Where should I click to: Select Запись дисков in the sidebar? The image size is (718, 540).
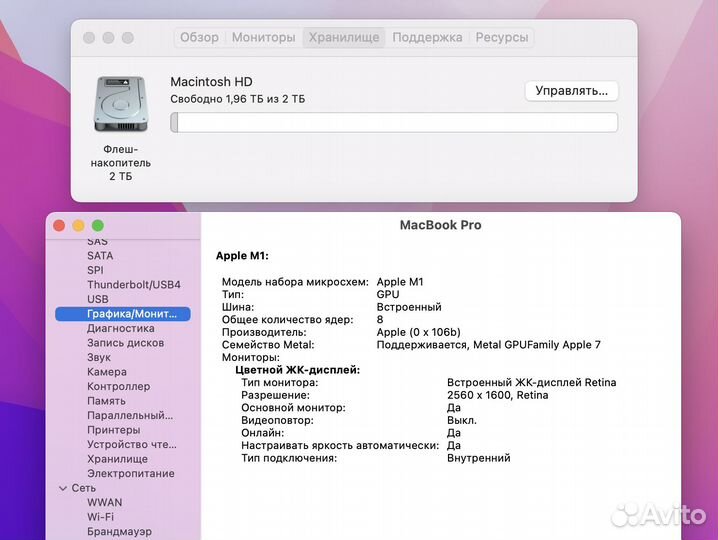125,343
